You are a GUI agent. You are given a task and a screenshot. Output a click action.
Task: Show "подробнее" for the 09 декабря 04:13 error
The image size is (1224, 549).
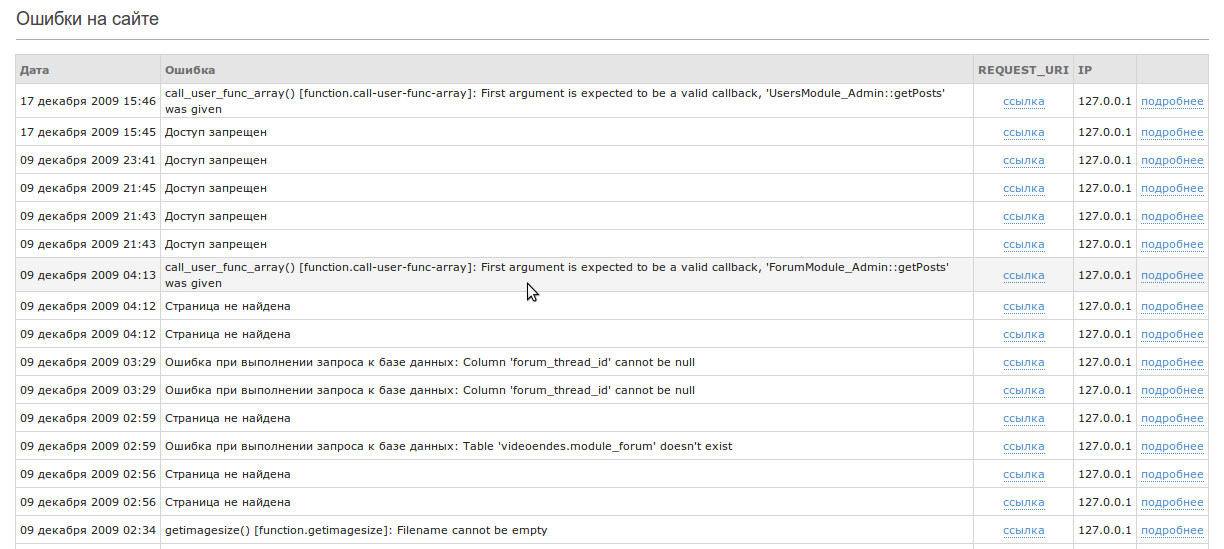[1172, 275]
